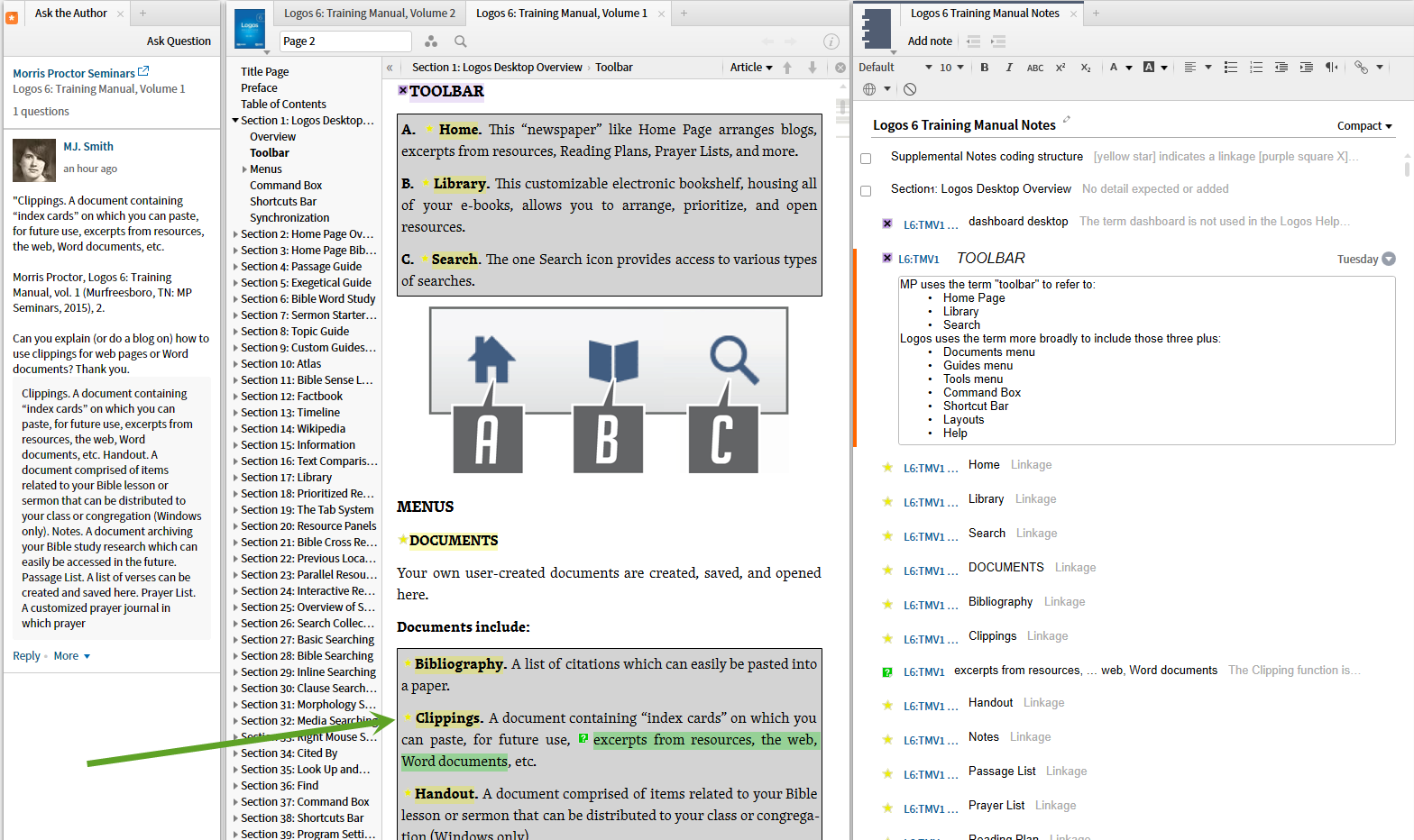
Task: Select the Training Manual, Volume 1 tab
Action: (562, 14)
